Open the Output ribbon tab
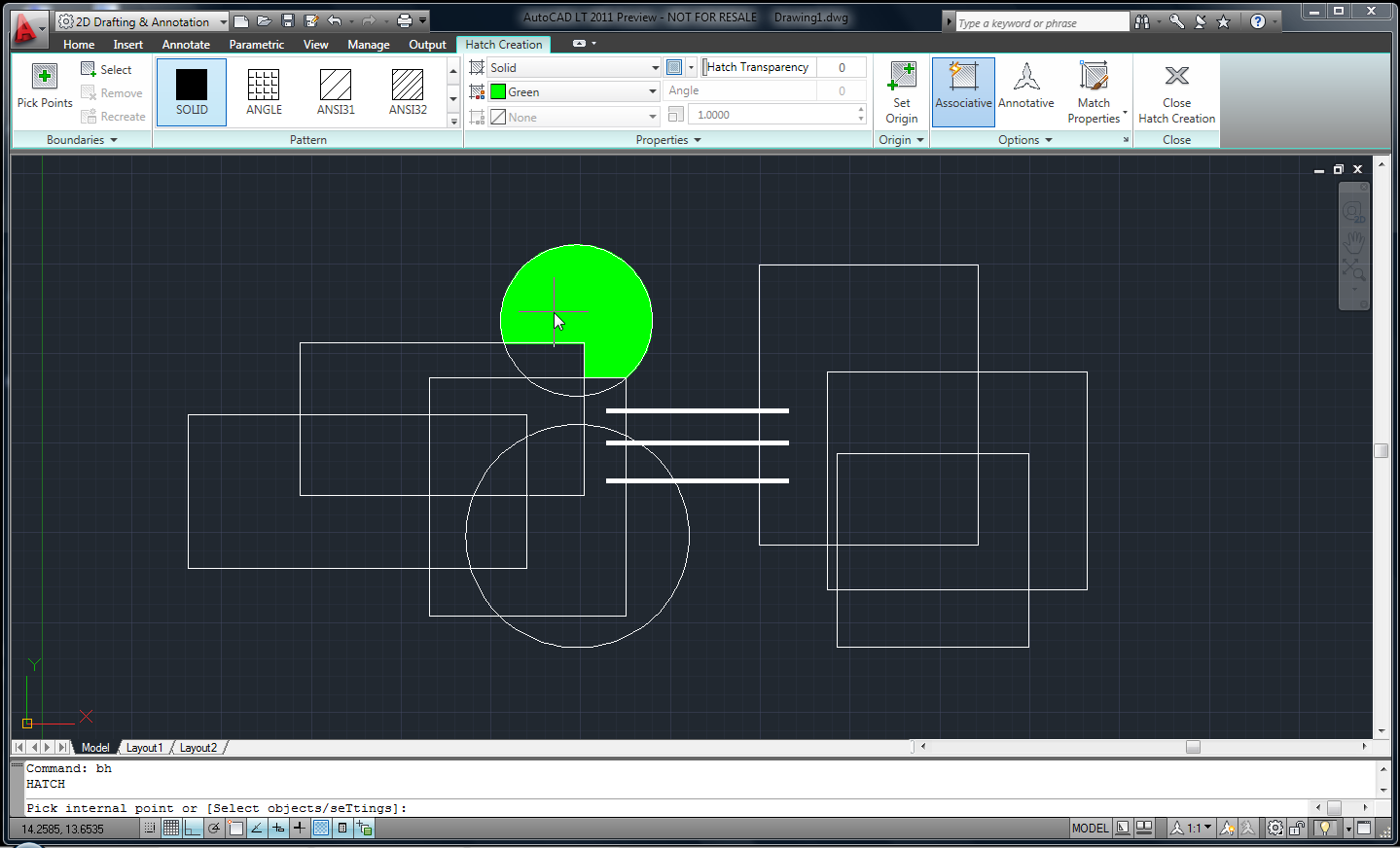 pos(427,45)
